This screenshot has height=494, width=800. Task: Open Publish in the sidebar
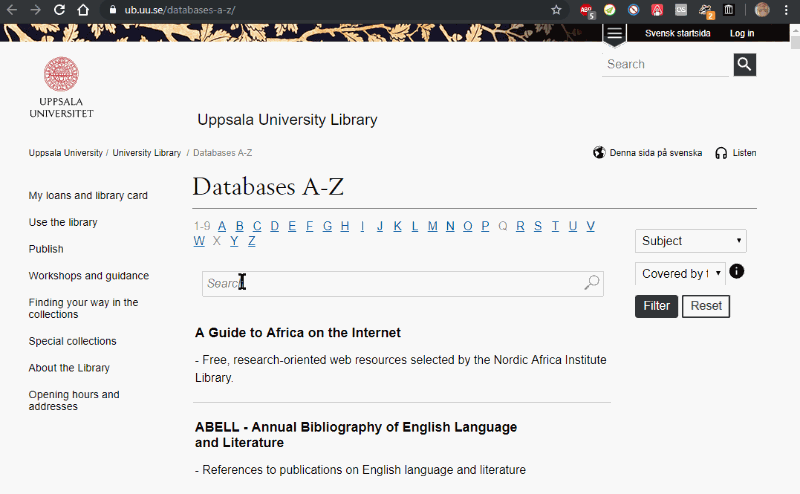[46, 249]
